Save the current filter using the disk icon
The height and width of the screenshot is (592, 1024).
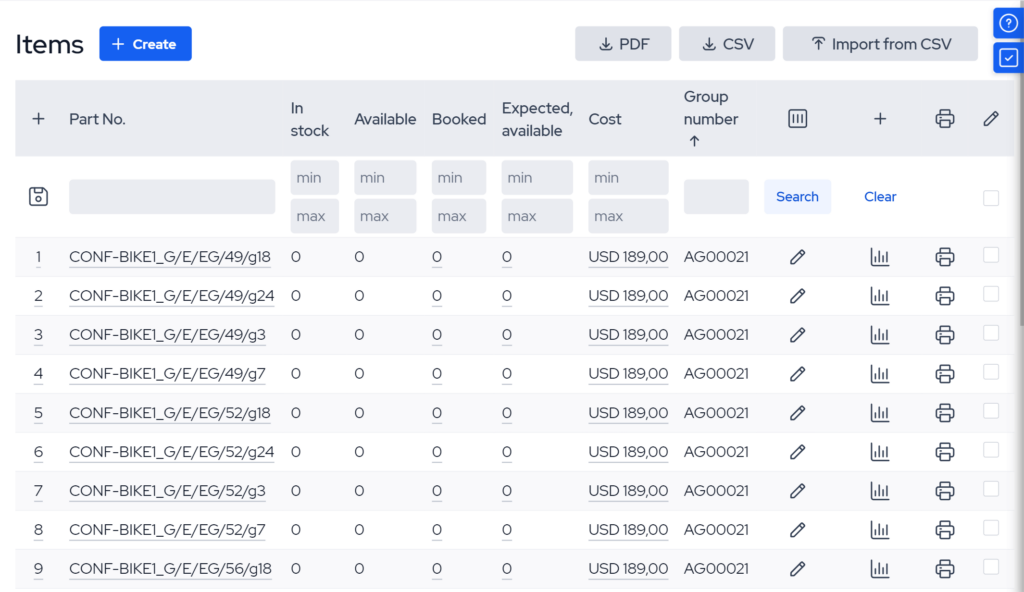(38, 196)
